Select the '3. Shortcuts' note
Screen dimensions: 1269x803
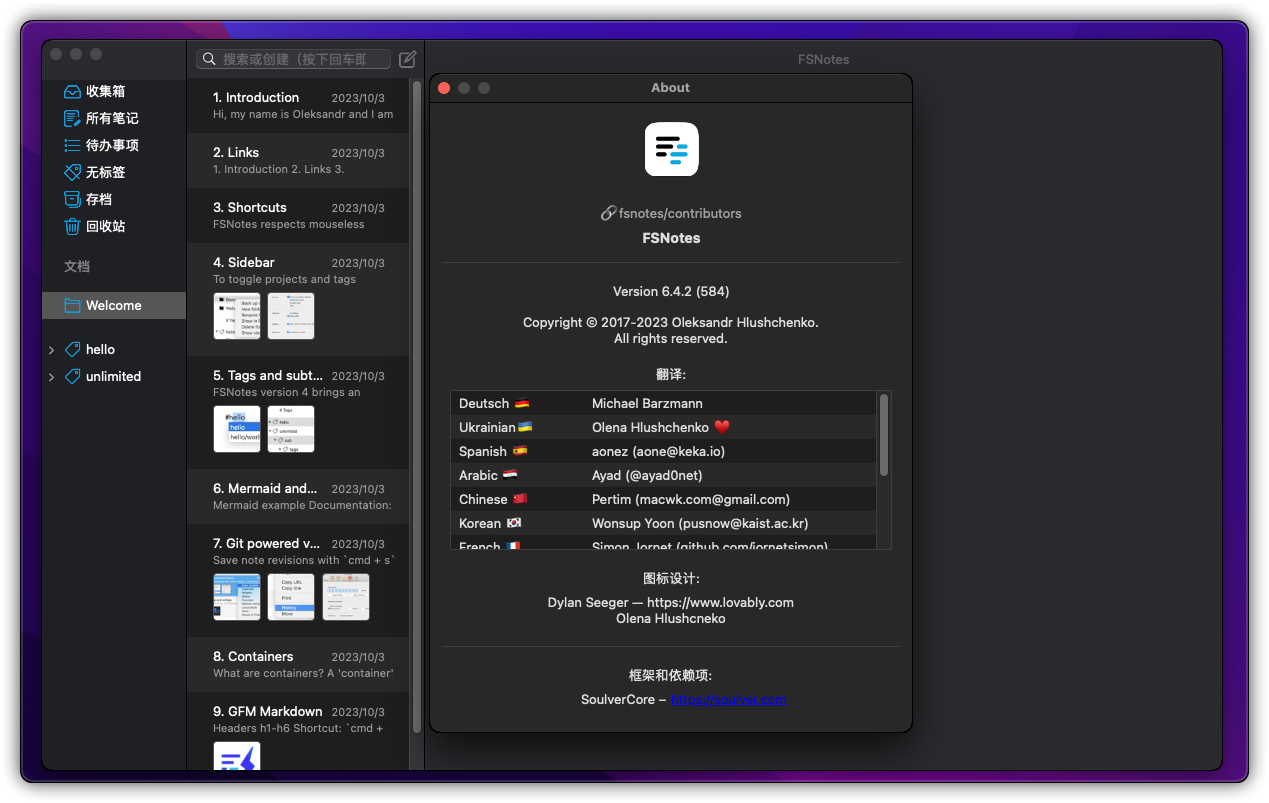[x=298, y=215]
